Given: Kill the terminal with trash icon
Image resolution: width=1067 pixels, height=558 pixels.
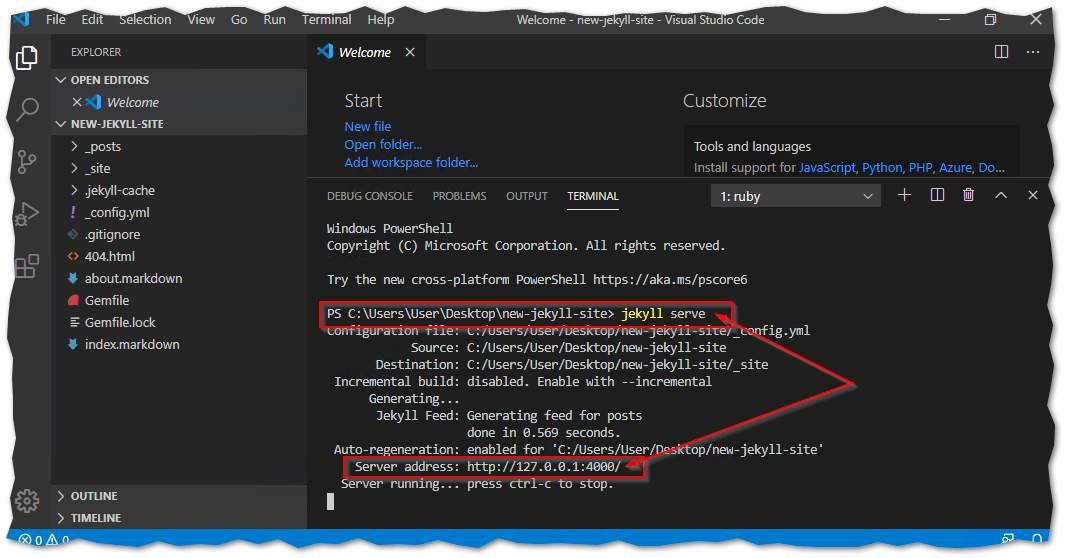Looking at the screenshot, I should pyautogui.click(x=968, y=195).
